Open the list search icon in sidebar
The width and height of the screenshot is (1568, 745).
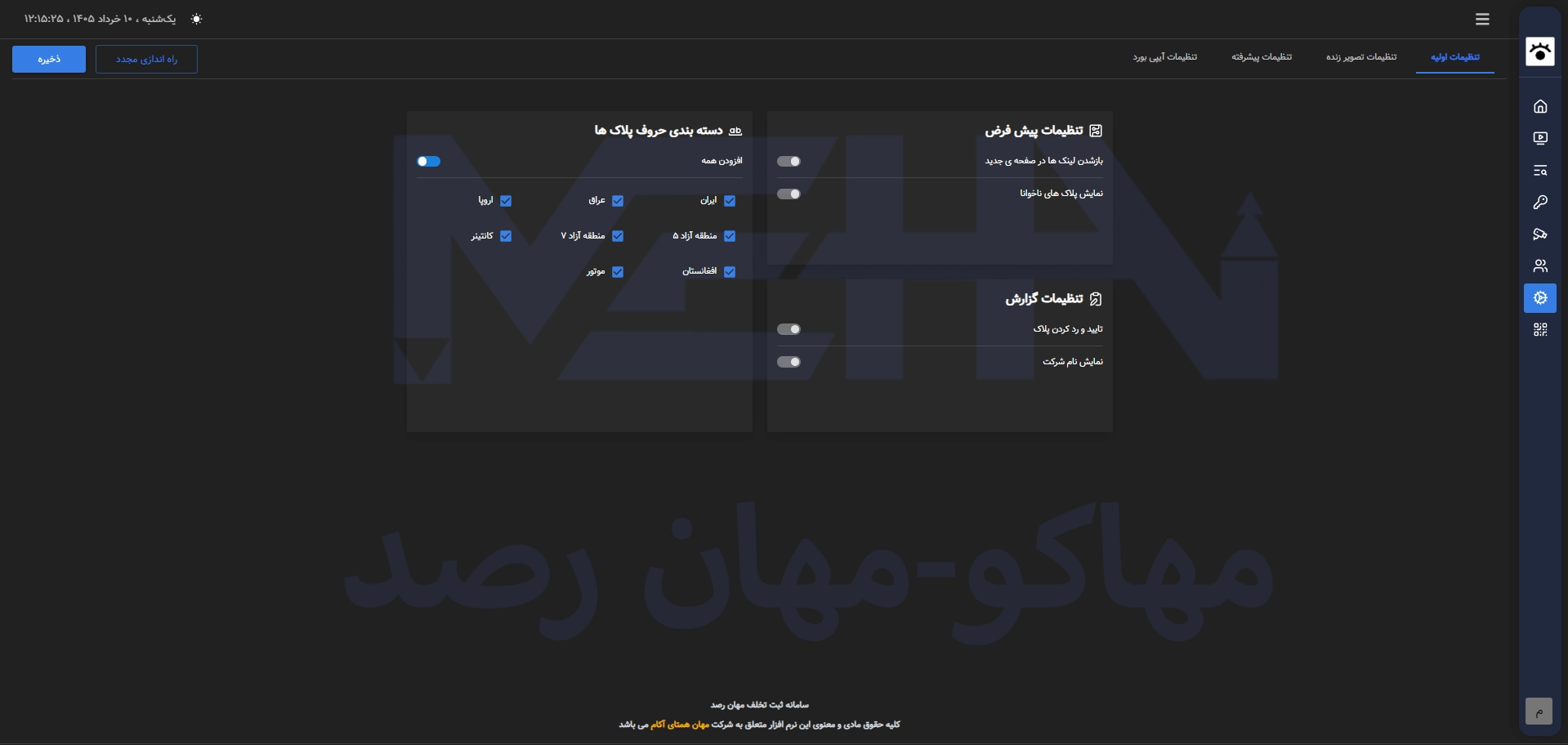pos(1540,170)
